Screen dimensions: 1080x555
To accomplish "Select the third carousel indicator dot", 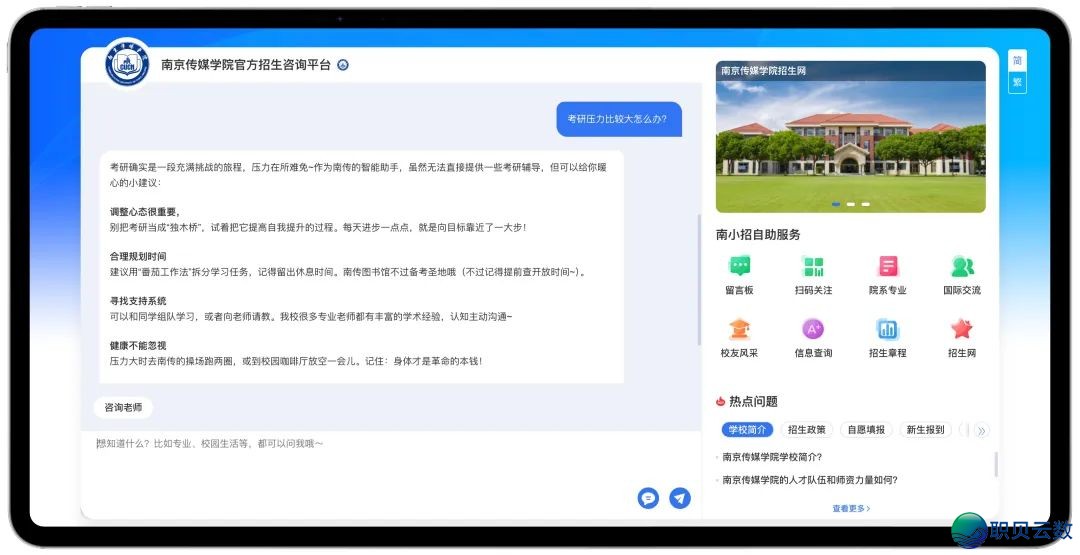I will [866, 204].
